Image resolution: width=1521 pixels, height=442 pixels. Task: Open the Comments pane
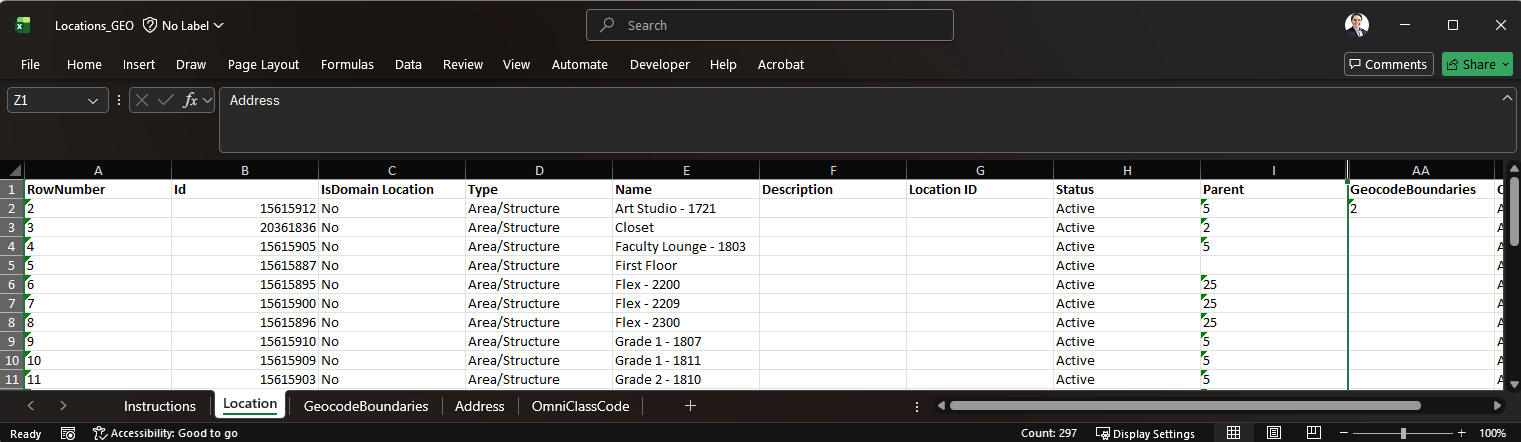pyautogui.click(x=1388, y=64)
